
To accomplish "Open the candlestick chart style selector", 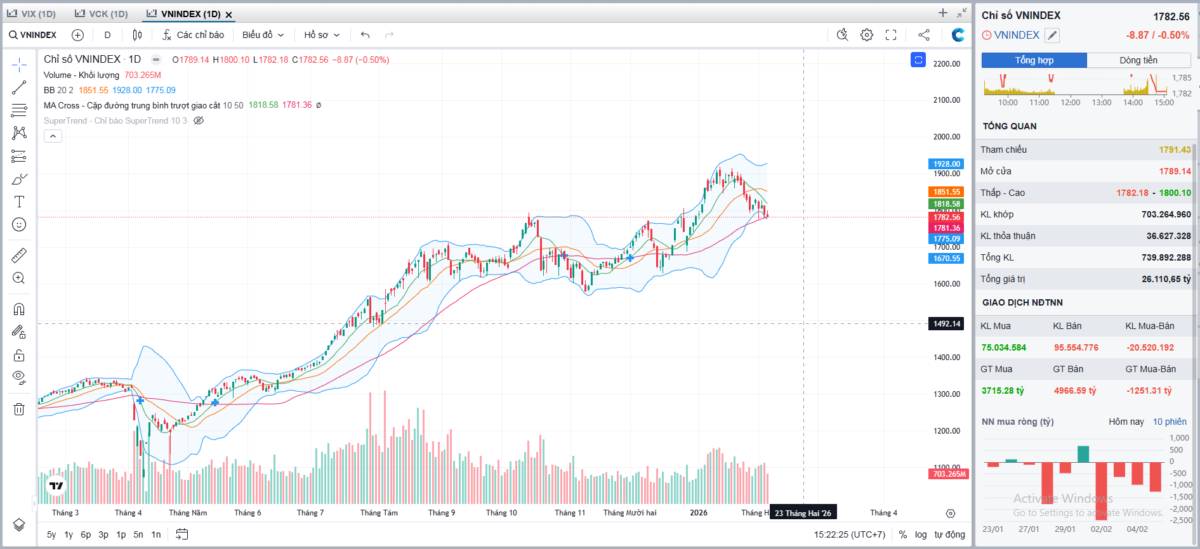I will click(x=137, y=35).
